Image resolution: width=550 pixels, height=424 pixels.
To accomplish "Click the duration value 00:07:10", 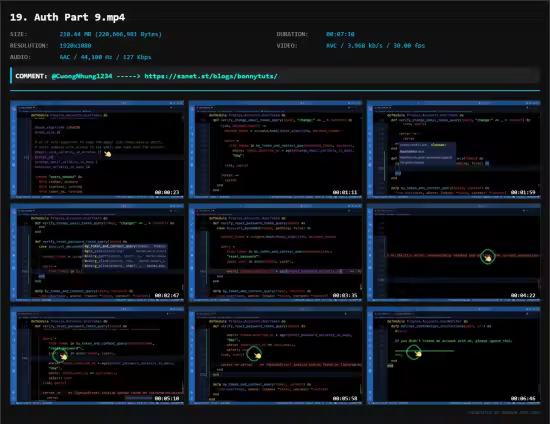I will (340, 34).
